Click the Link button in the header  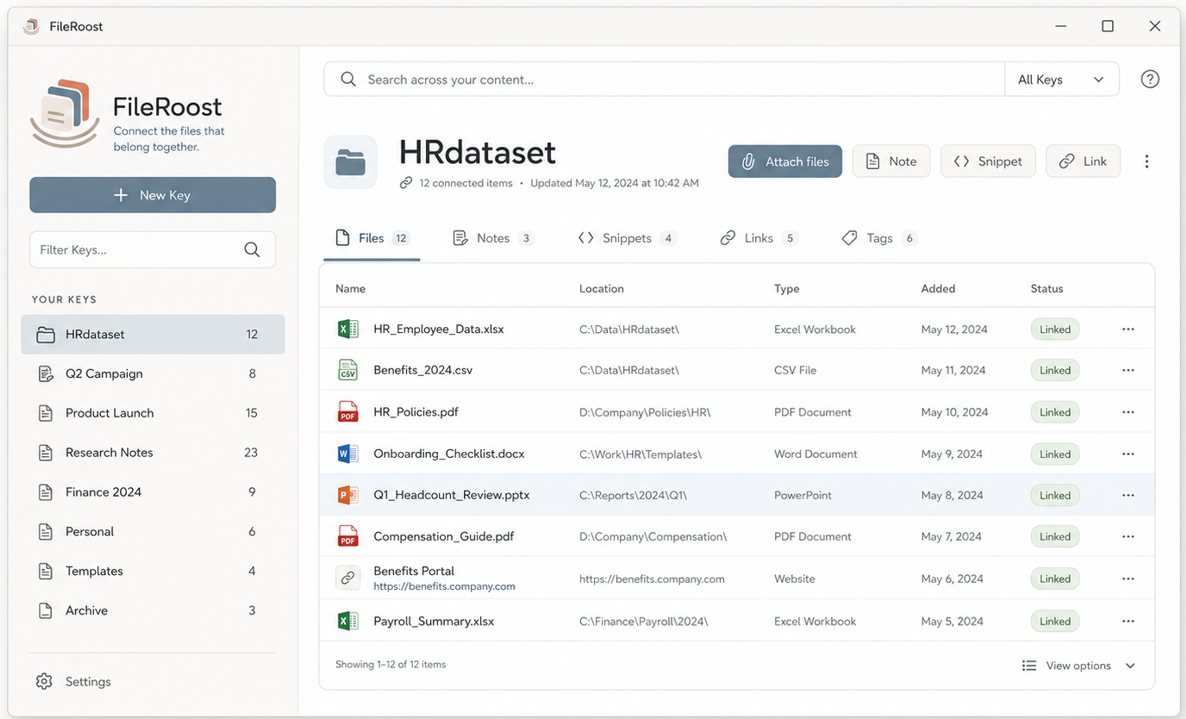point(1083,161)
